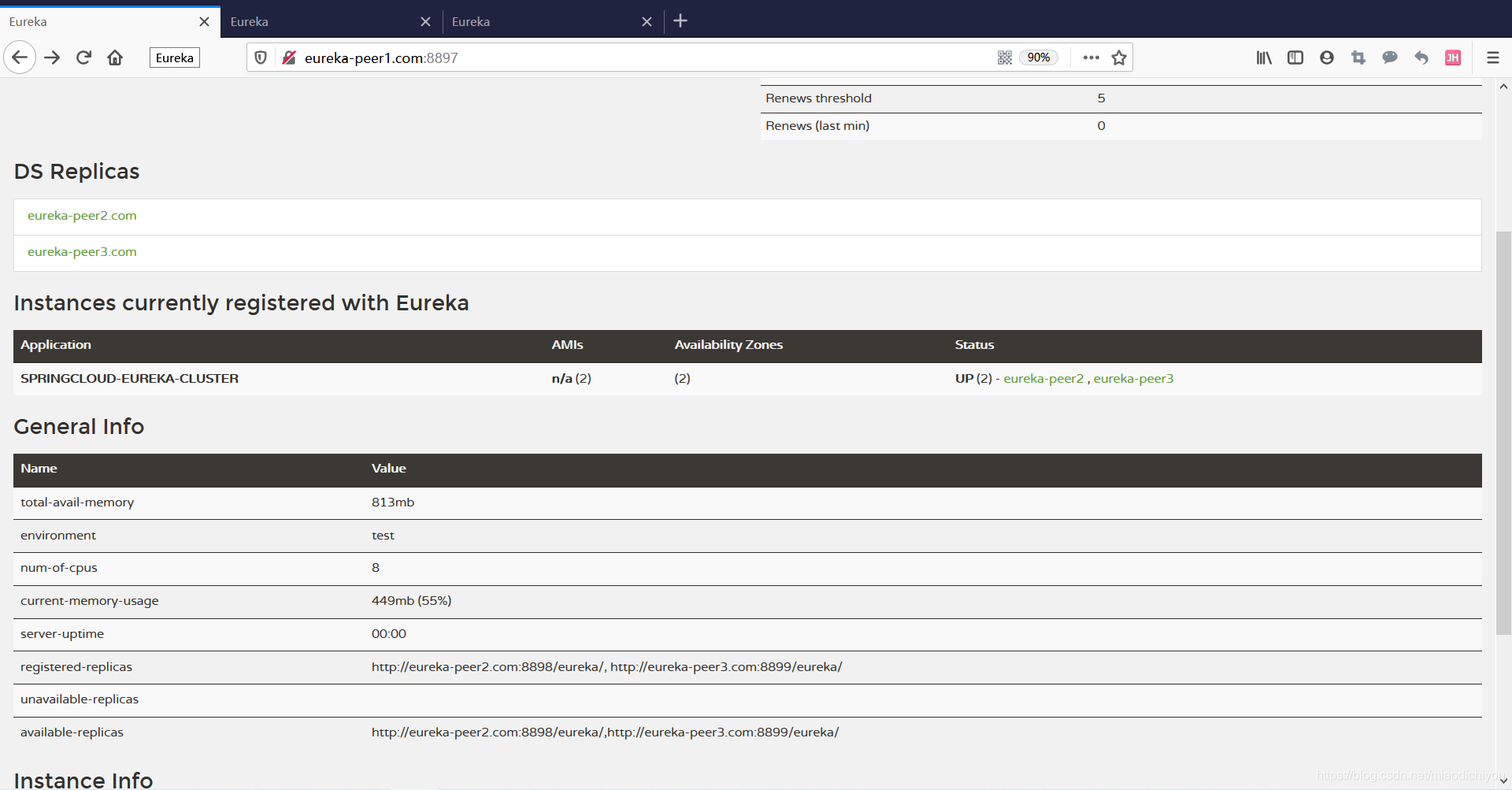
Task: Click the Renews (last min) label
Action: tap(817, 126)
